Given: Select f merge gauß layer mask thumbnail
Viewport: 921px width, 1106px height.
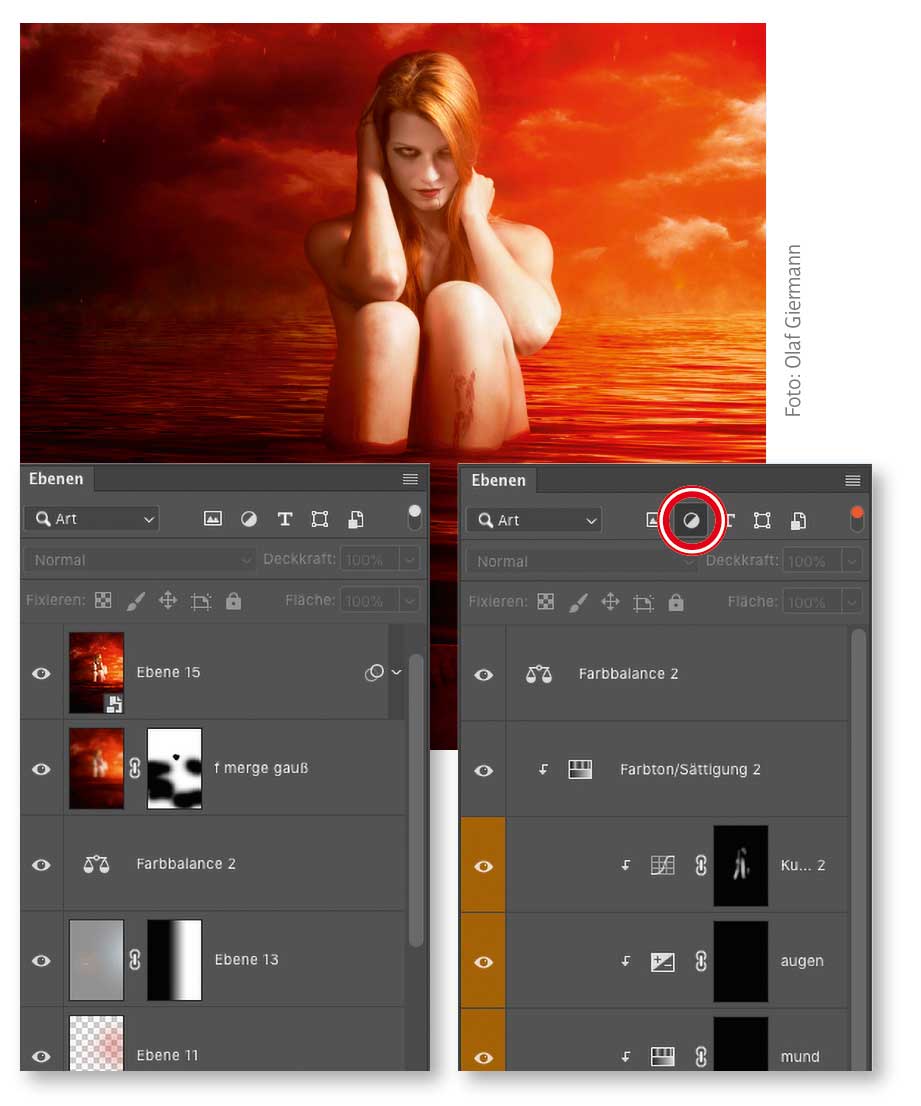Looking at the screenshot, I should point(174,768).
